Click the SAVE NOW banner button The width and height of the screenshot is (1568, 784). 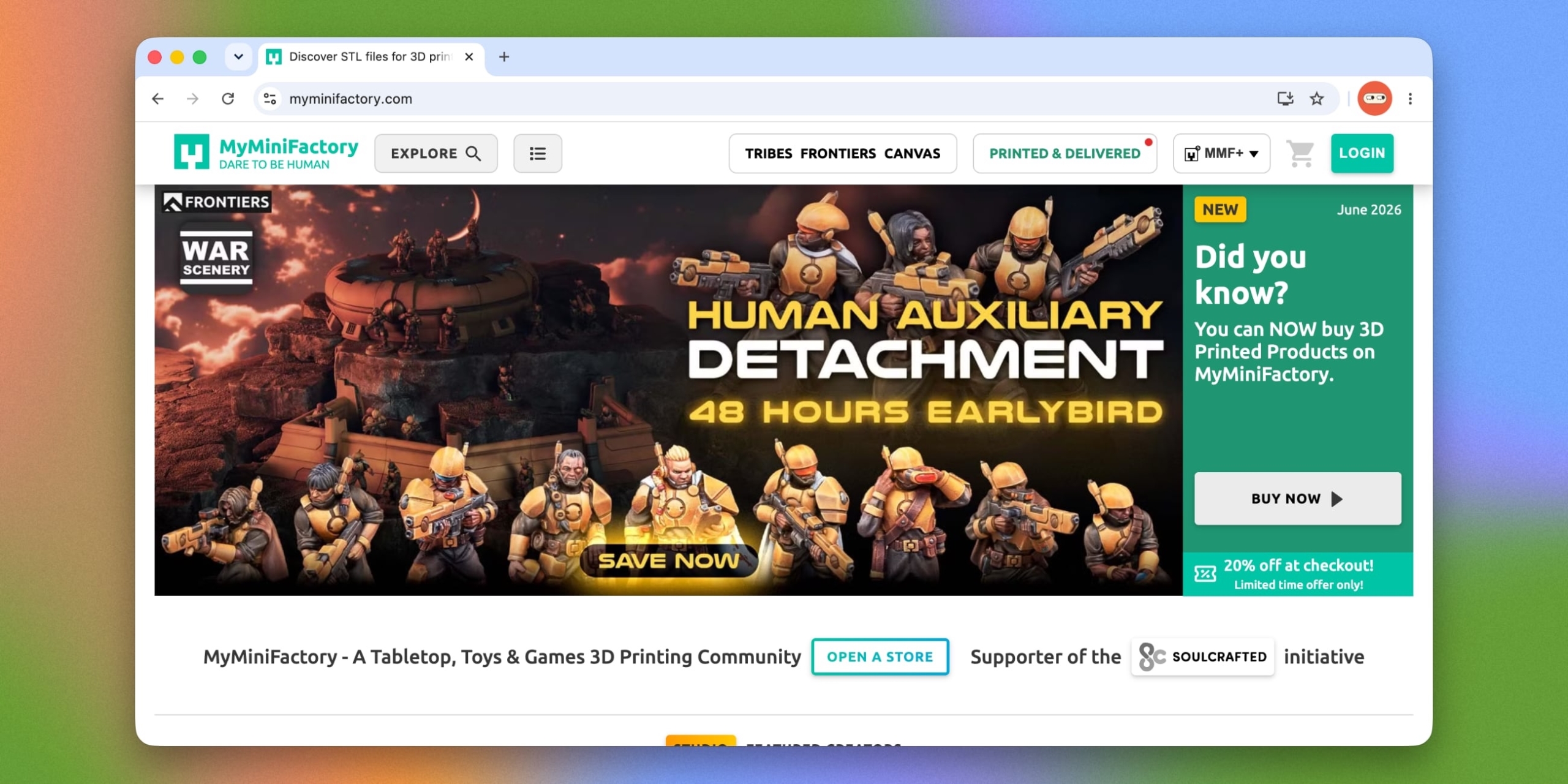pyautogui.click(x=669, y=560)
